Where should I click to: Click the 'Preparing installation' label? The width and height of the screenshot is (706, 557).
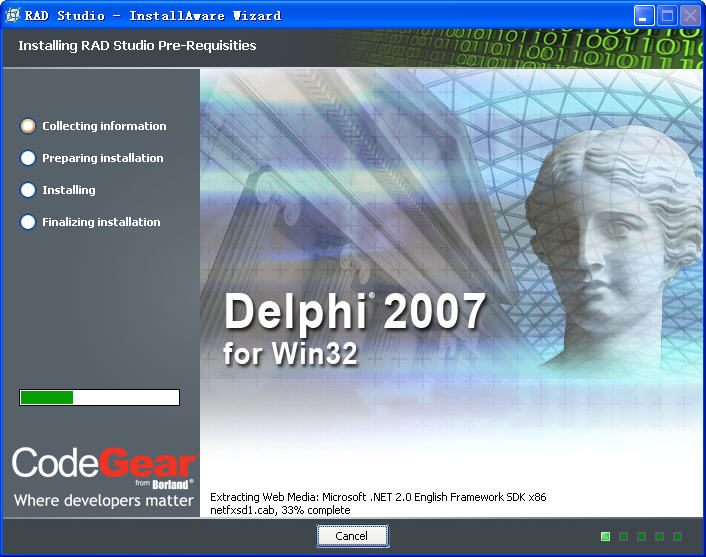click(x=103, y=158)
